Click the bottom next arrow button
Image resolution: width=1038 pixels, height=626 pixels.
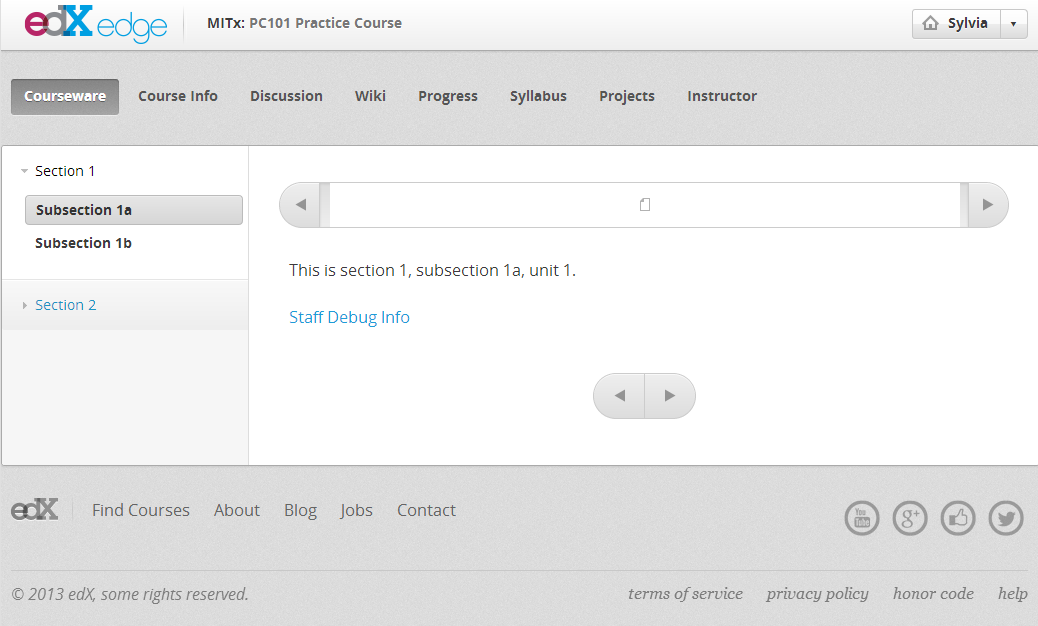pos(670,396)
